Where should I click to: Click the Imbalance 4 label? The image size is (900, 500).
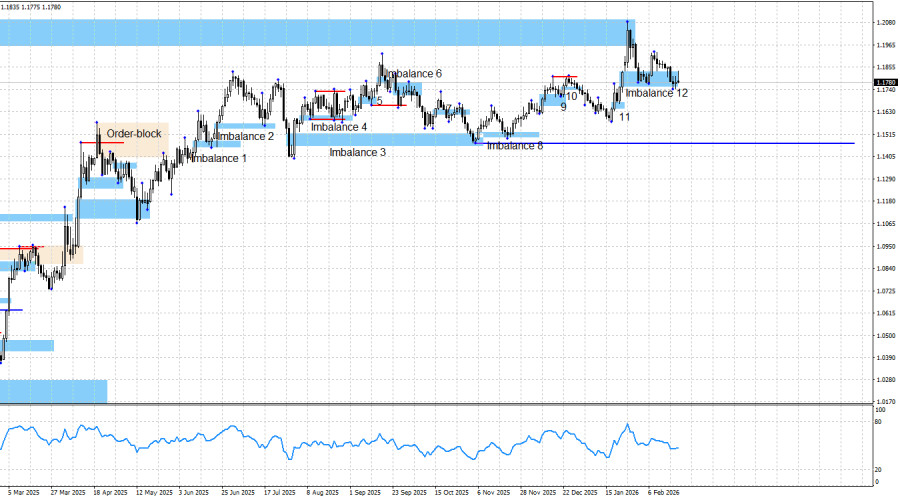point(338,127)
